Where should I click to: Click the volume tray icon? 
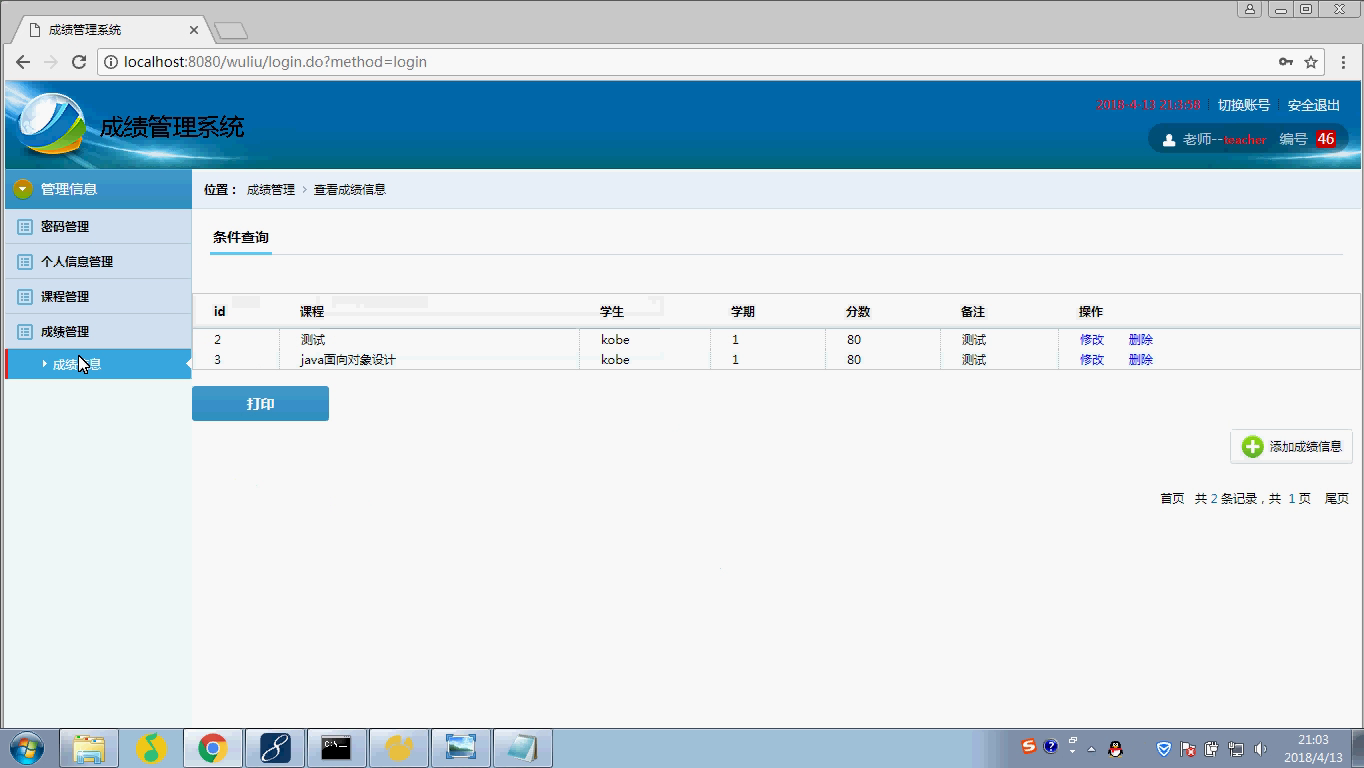[x=1260, y=749]
